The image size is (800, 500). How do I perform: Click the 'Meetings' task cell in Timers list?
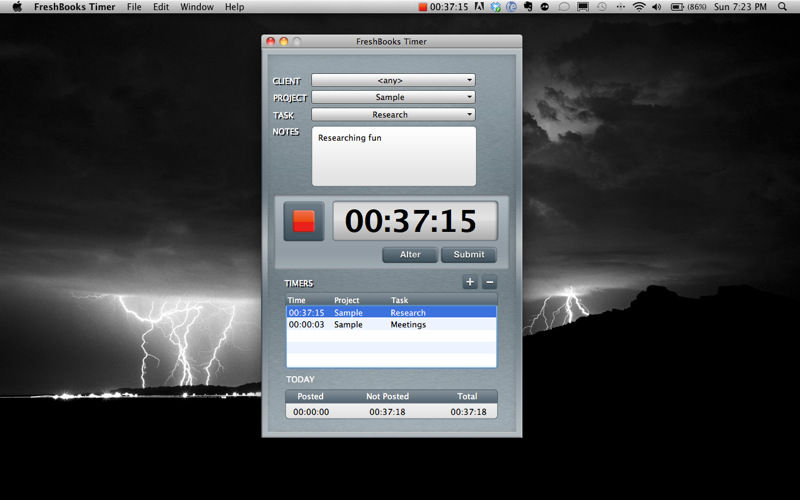pos(408,324)
